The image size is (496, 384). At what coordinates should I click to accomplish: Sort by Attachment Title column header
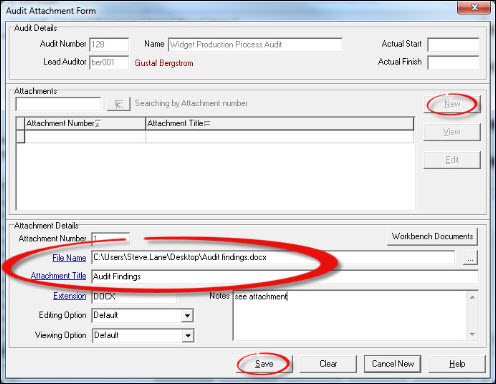280,124
